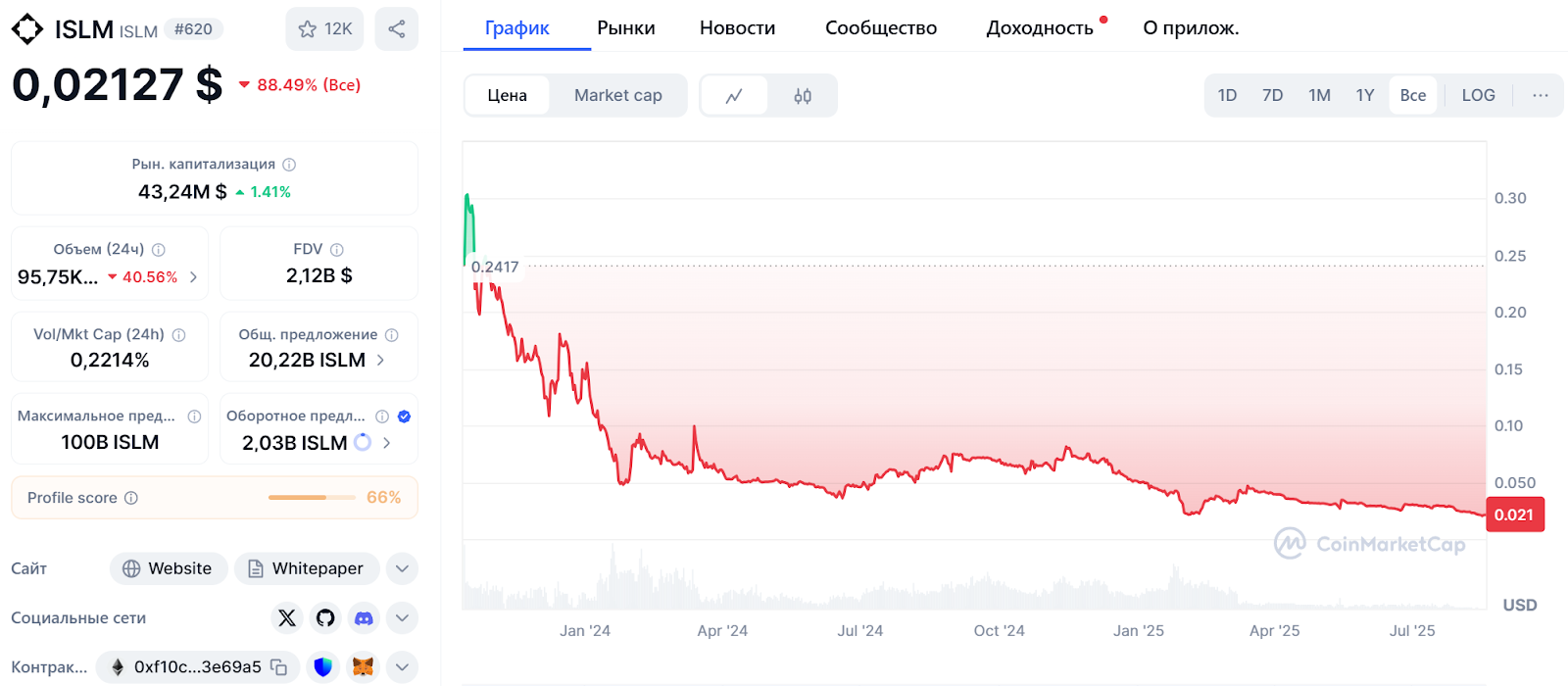Copy the contract address icon
1568x686 pixels.
click(279, 667)
